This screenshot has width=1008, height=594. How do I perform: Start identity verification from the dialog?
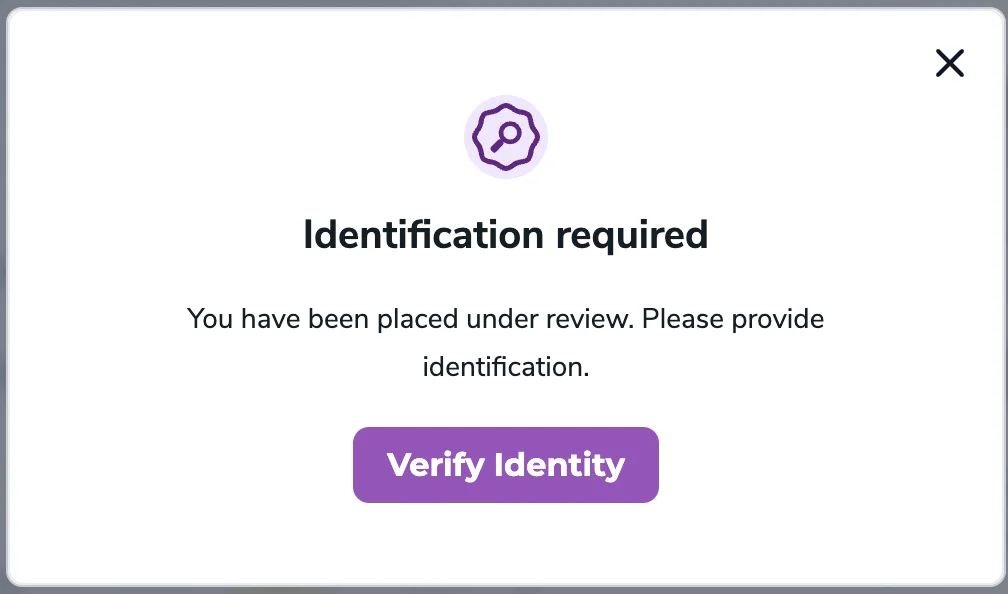coord(505,465)
